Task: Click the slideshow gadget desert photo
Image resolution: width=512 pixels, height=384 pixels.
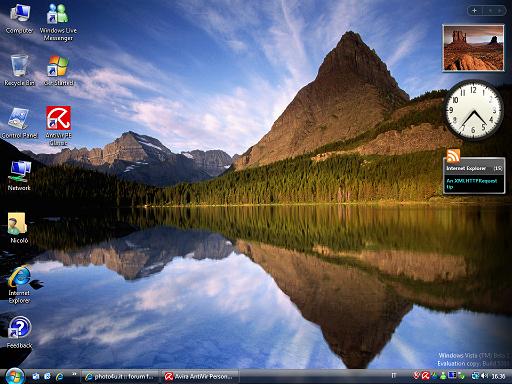Action: coord(473,48)
